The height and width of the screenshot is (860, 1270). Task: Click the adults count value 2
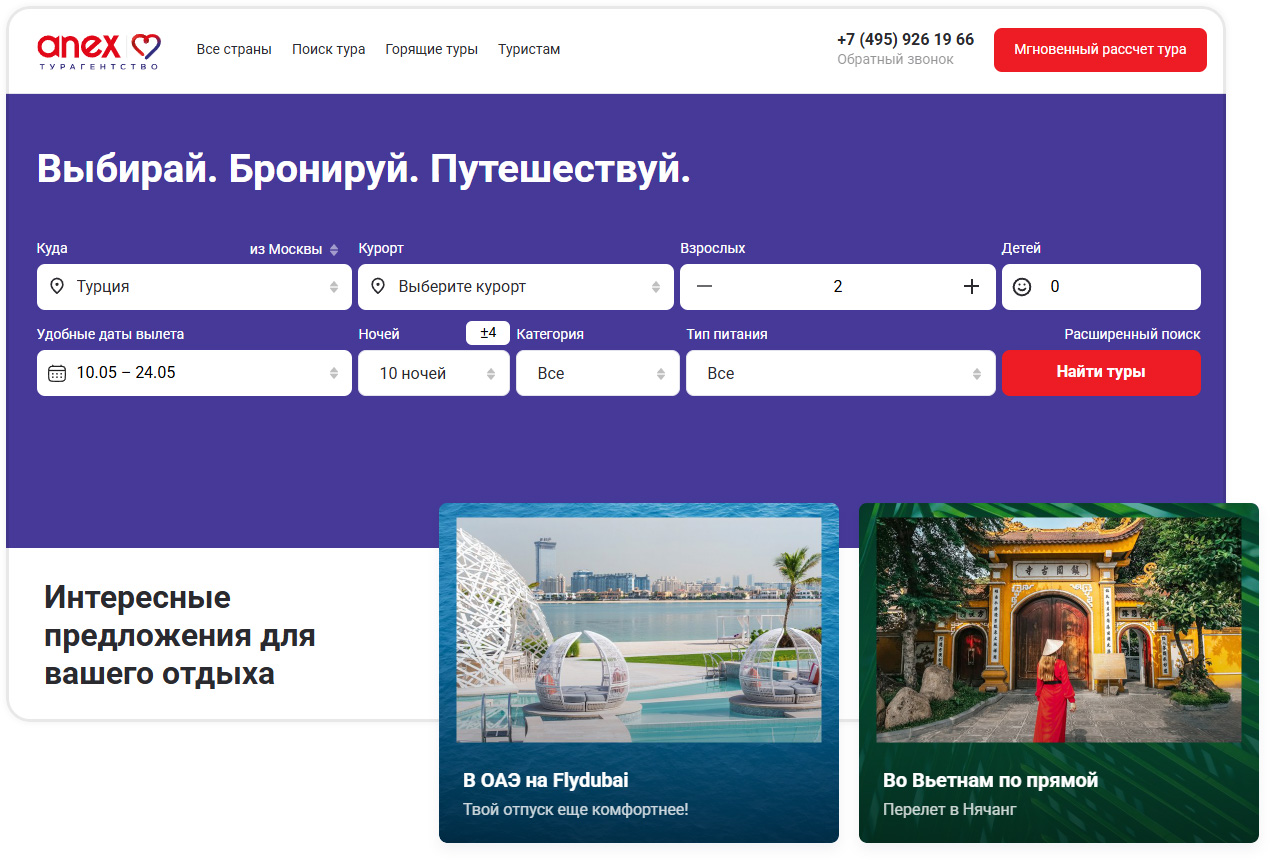click(x=838, y=287)
